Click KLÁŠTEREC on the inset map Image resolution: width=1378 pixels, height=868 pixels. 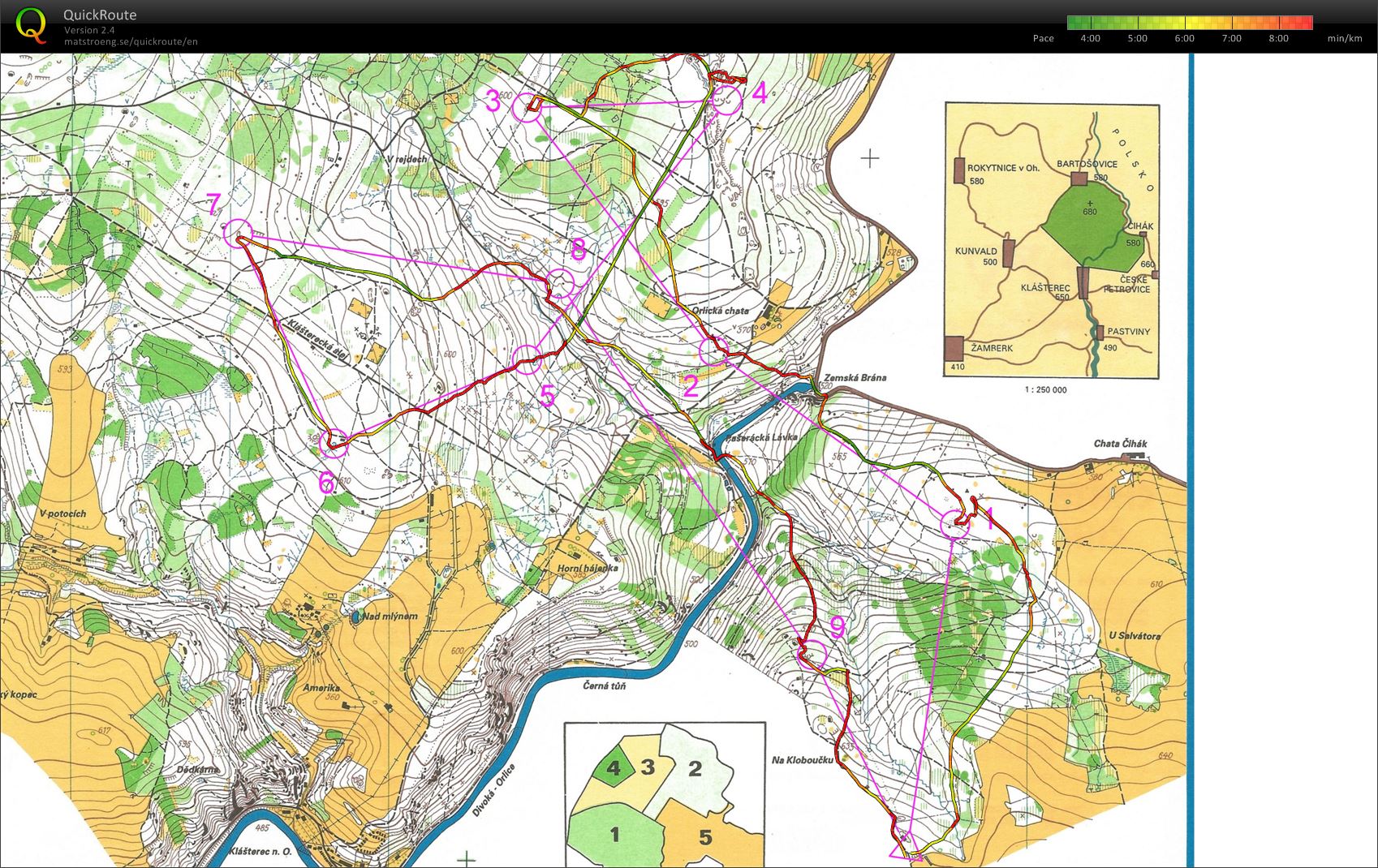[1046, 288]
